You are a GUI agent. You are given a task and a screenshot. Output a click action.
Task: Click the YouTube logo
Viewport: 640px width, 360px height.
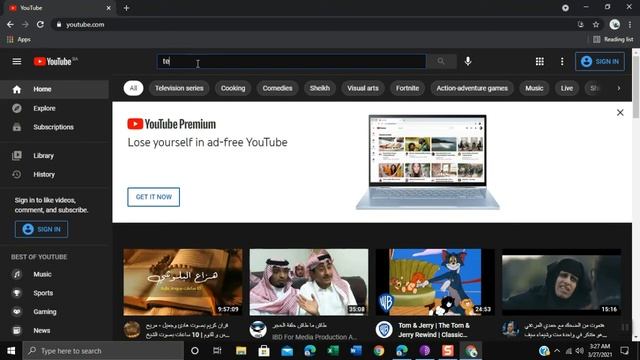pyautogui.click(x=53, y=62)
